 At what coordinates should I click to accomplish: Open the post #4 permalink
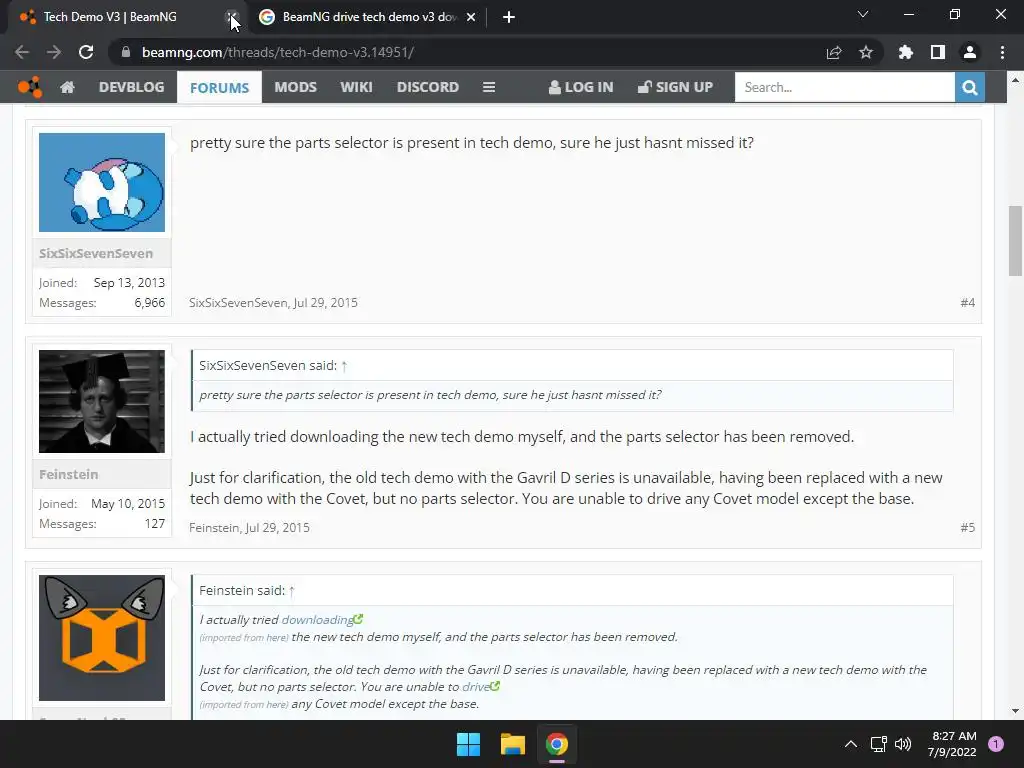(967, 302)
